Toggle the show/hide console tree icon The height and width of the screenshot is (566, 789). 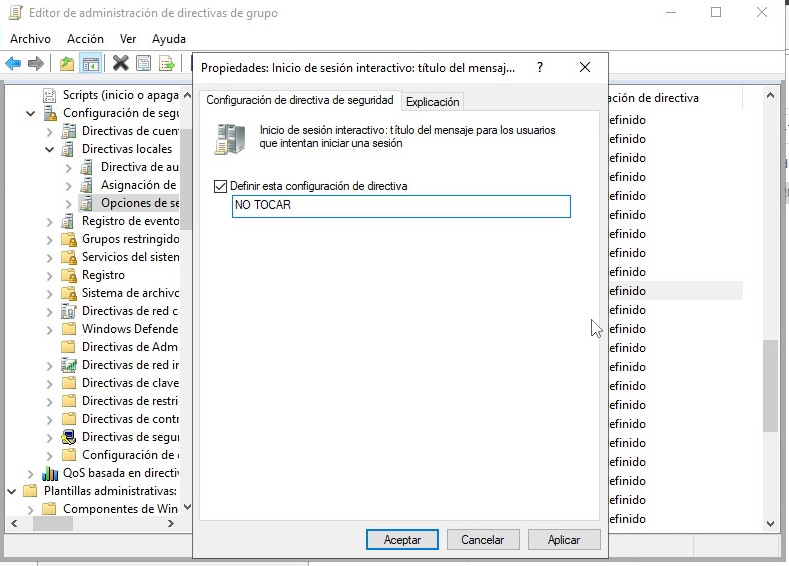(x=91, y=64)
